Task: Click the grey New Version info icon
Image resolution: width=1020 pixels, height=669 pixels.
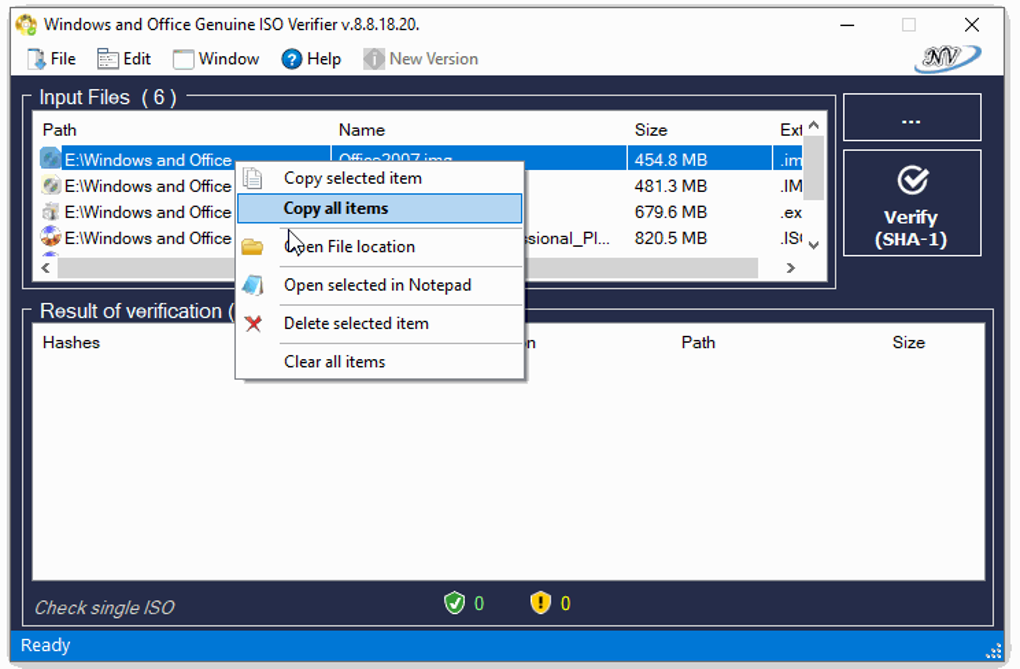Action: [373, 59]
